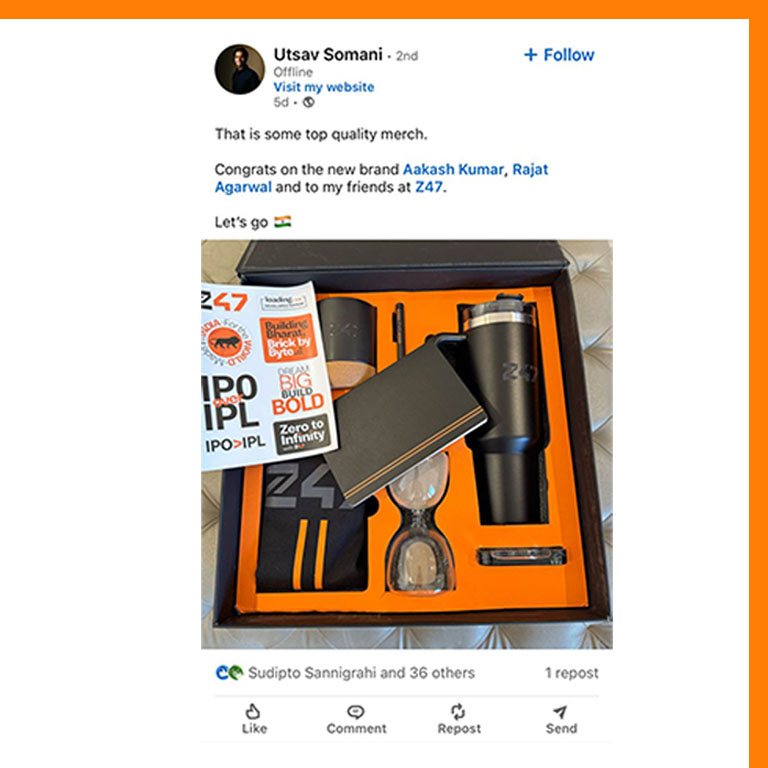Screen dimensions: 768x768
Task: Open Aakash Kumar's tagged profile
Action: coord(453,169)
